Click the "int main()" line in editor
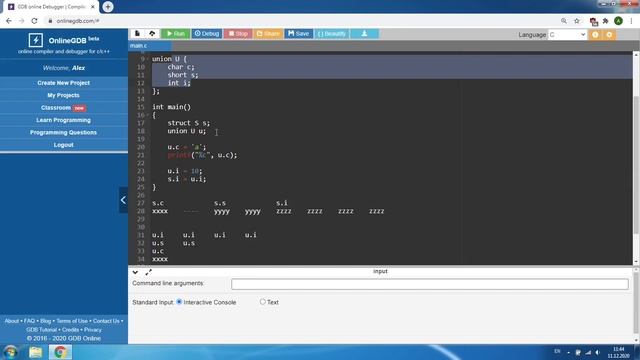Image resolution: width=640 pixels, height=360 pixels. [171, 107]
